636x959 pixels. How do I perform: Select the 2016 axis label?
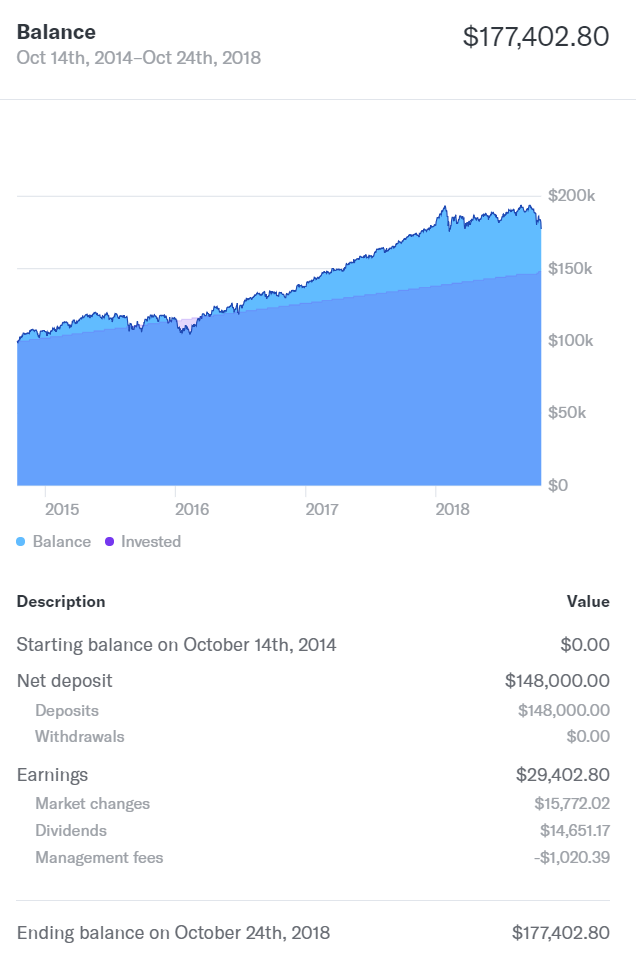(x=192, y=509)
